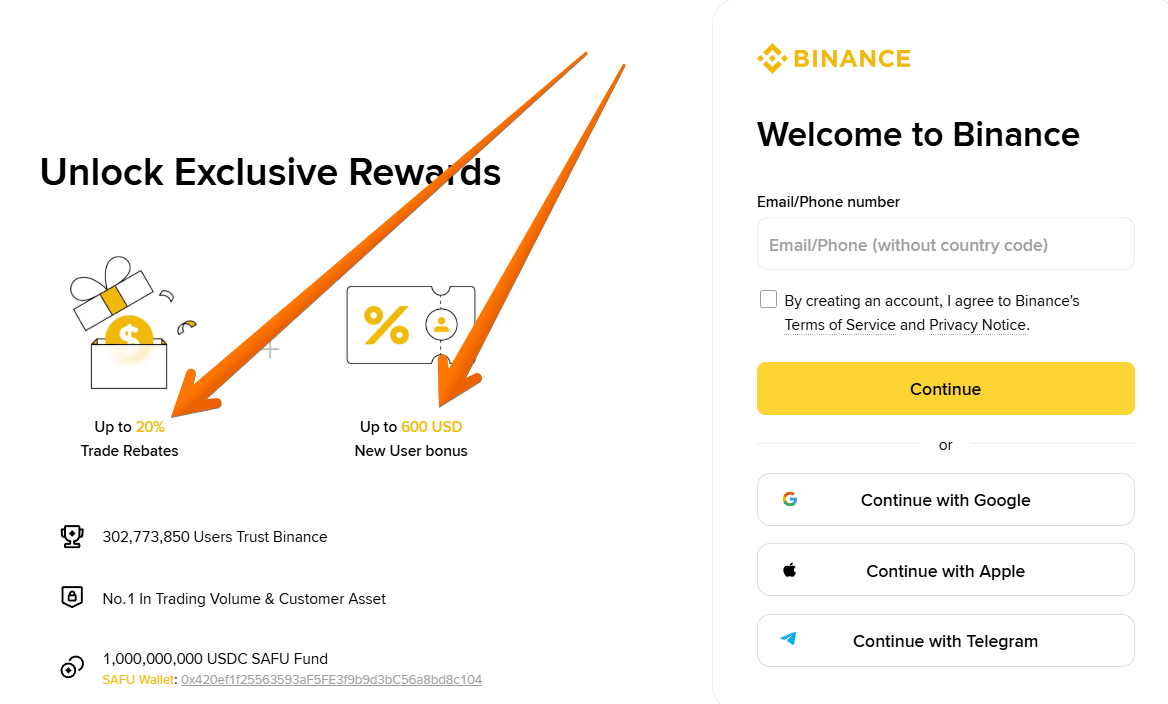
Task: Click the trophy icon beside users count
Action: 71,536
